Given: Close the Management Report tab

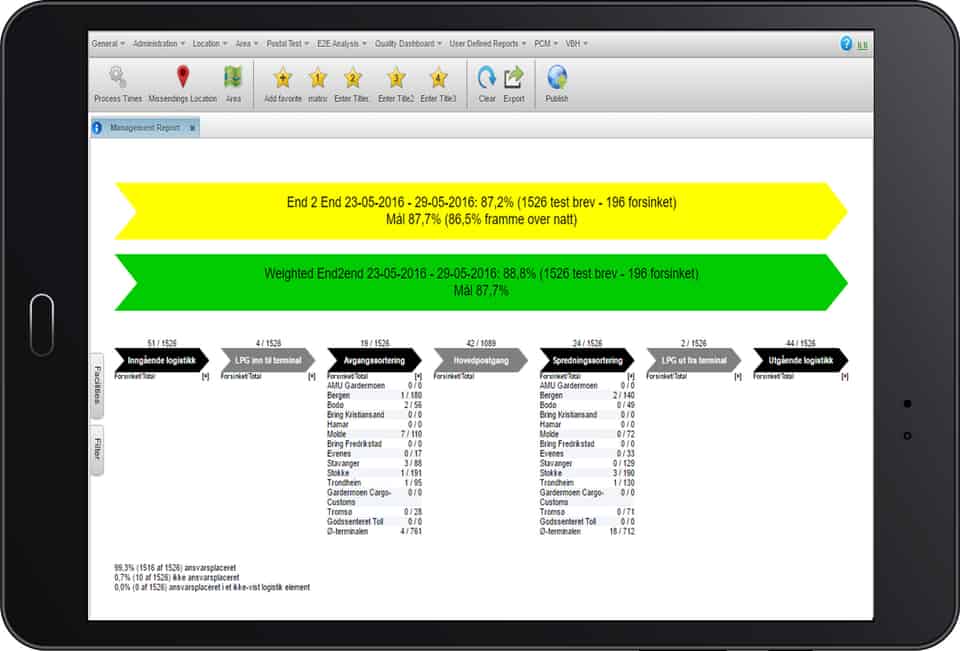Looking at the screenshot, I should 192,128.
